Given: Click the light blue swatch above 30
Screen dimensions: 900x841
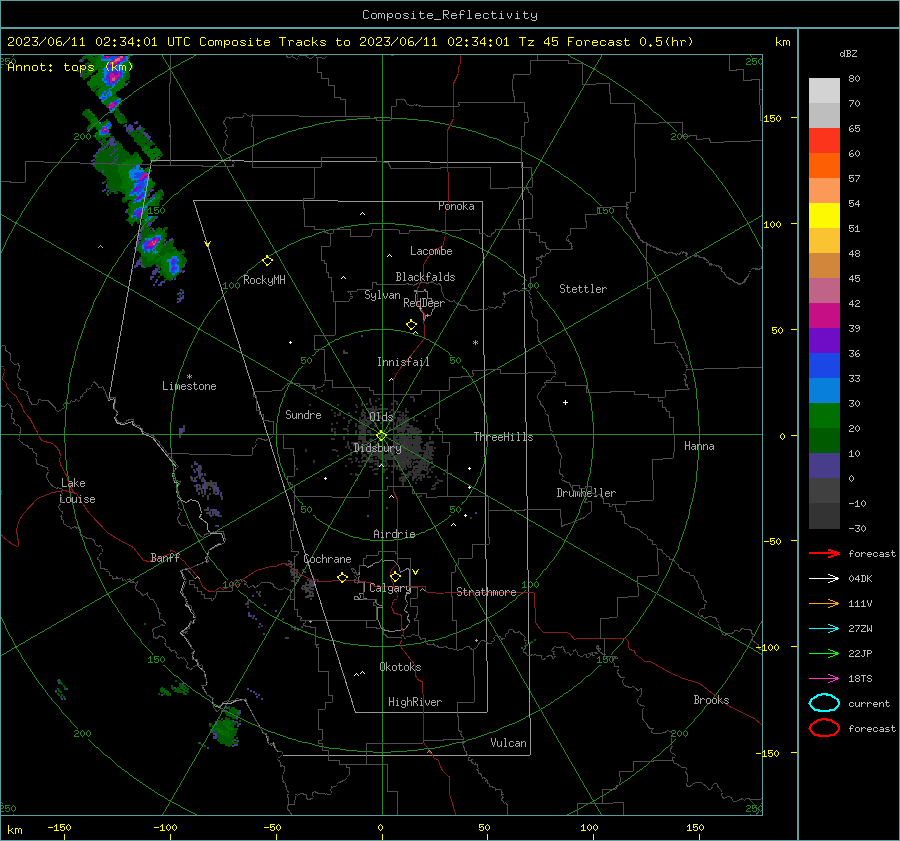Looking at the screenshot, I should point(824,390).
